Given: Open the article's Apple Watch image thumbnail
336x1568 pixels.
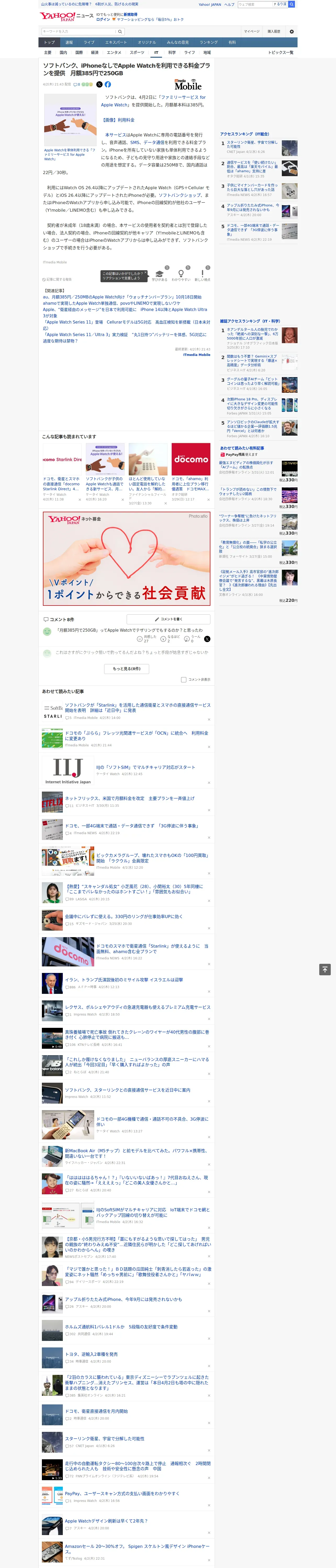Looking at the screenshot, I should pyautogui.click(x=70, y=120).
